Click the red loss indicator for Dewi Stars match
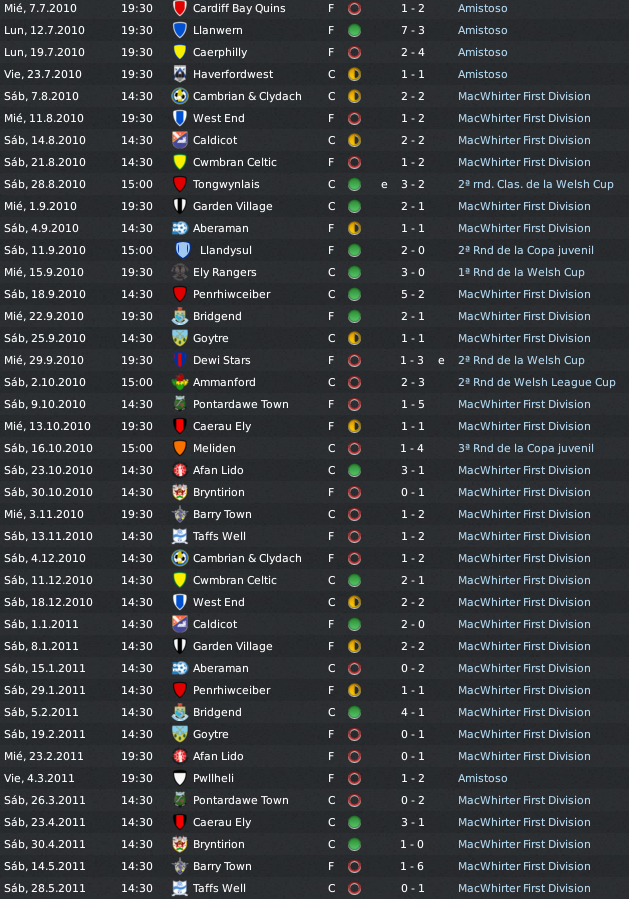This screenshot has width=629, height=899. [354, 360]
